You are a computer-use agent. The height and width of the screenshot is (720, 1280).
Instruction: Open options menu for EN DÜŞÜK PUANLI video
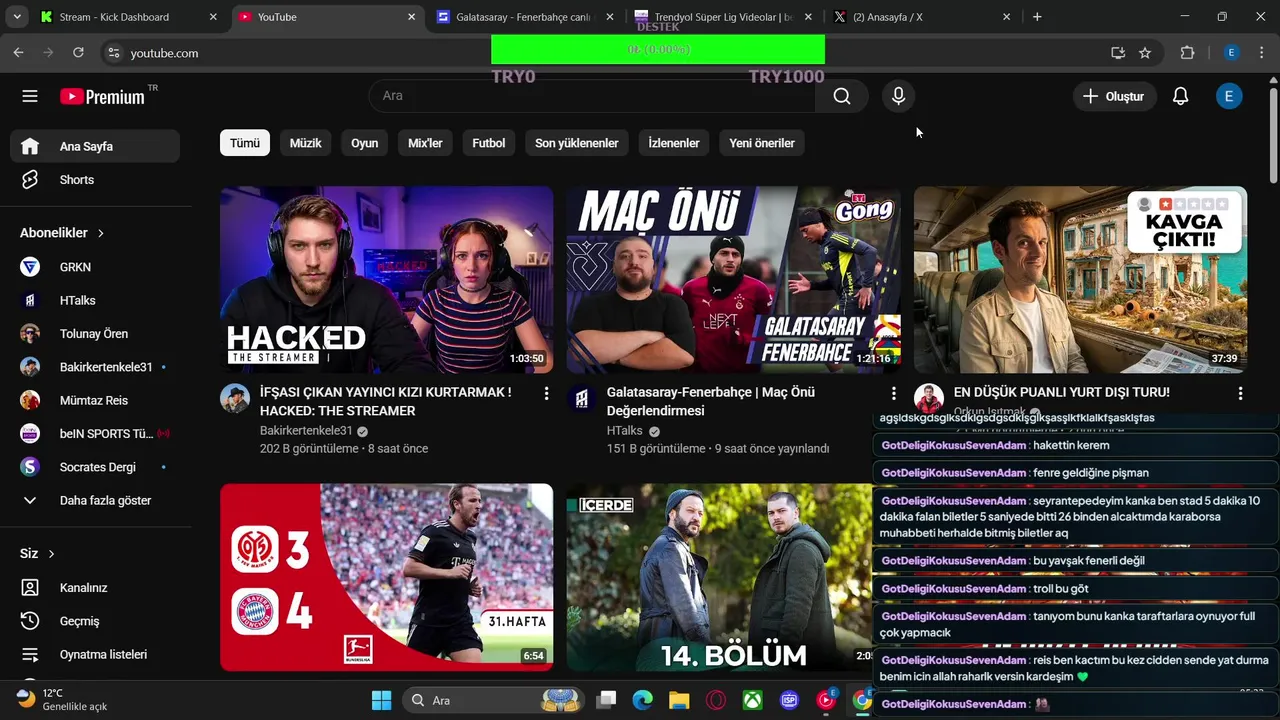(1240, 394)
